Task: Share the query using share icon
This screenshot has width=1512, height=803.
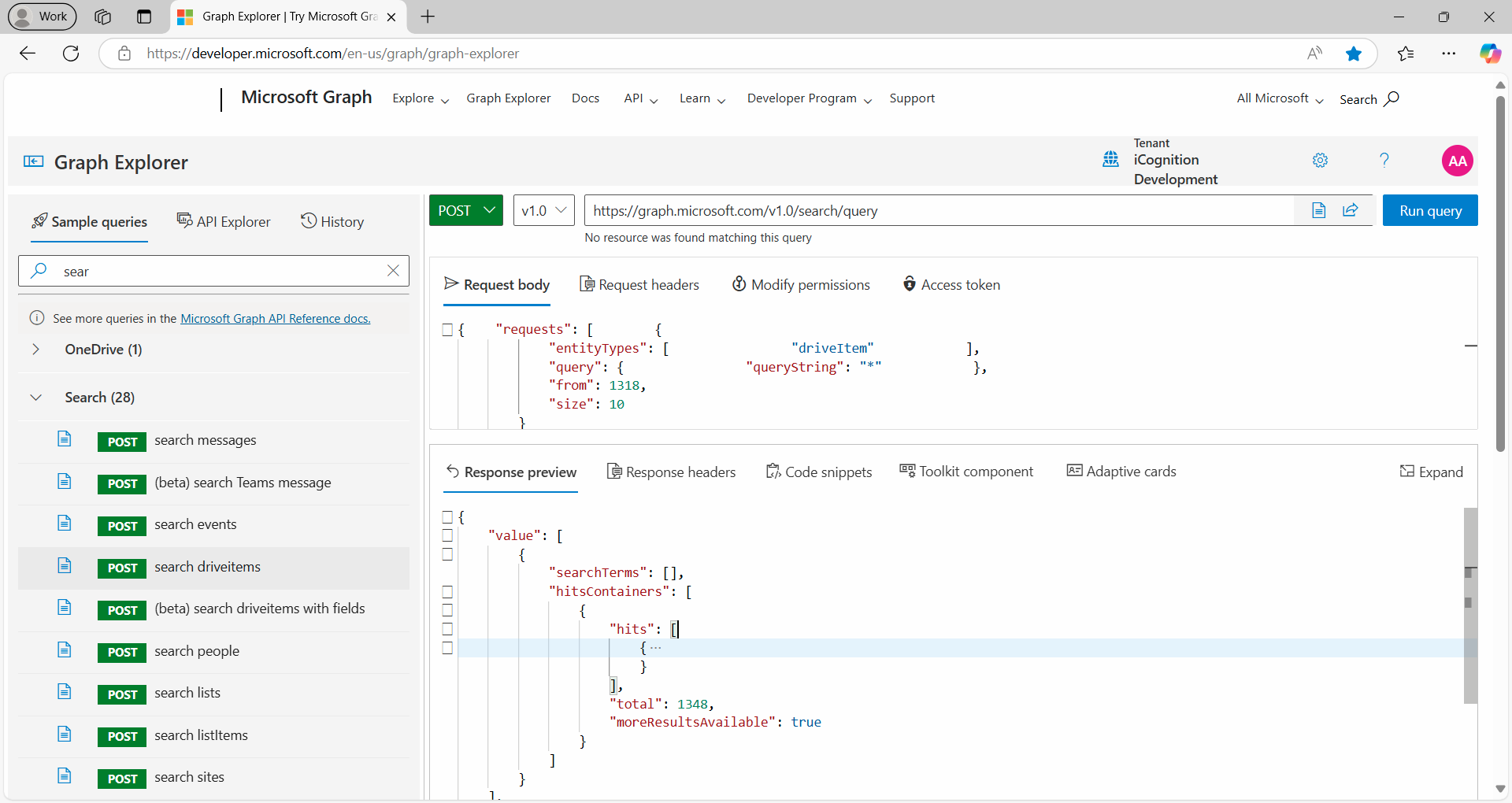Action: (1351, 210)
